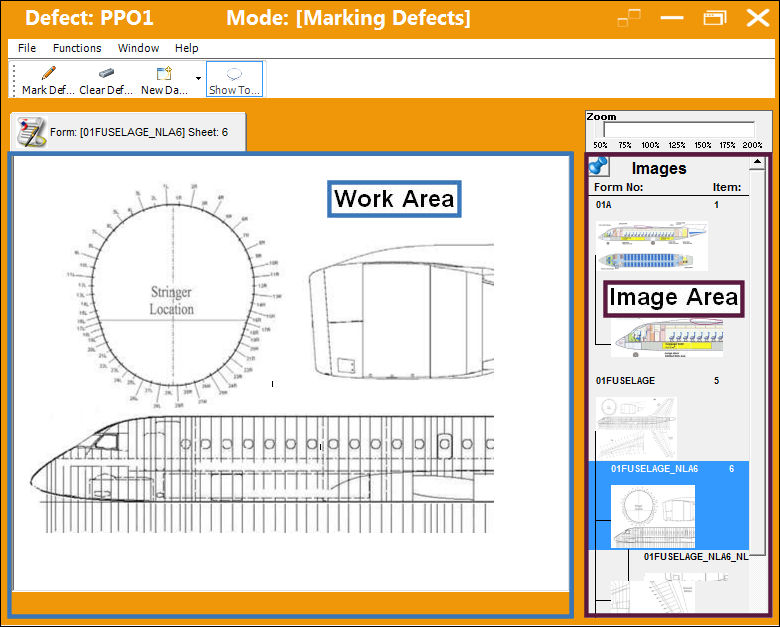Select the Mark Defect pencil tool
Screen dimensions: 780x627
point(48,80)
